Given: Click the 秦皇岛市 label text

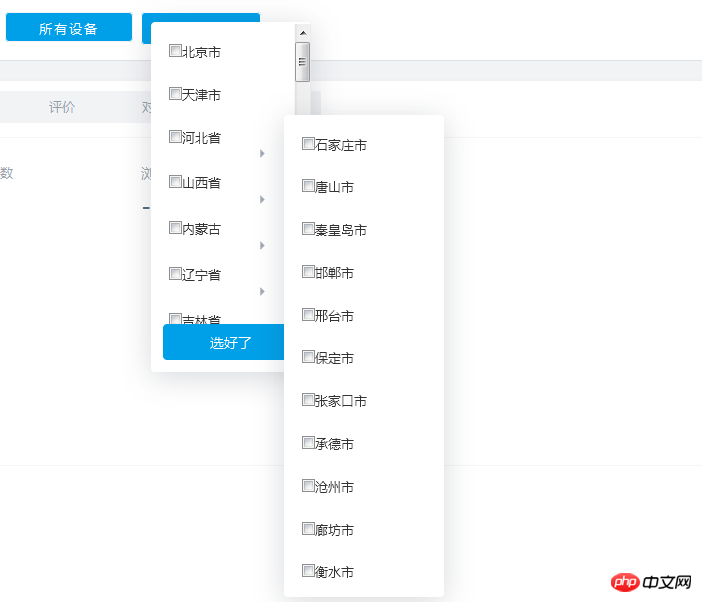Looking at the screenshot, I should [x=341, y=230].
